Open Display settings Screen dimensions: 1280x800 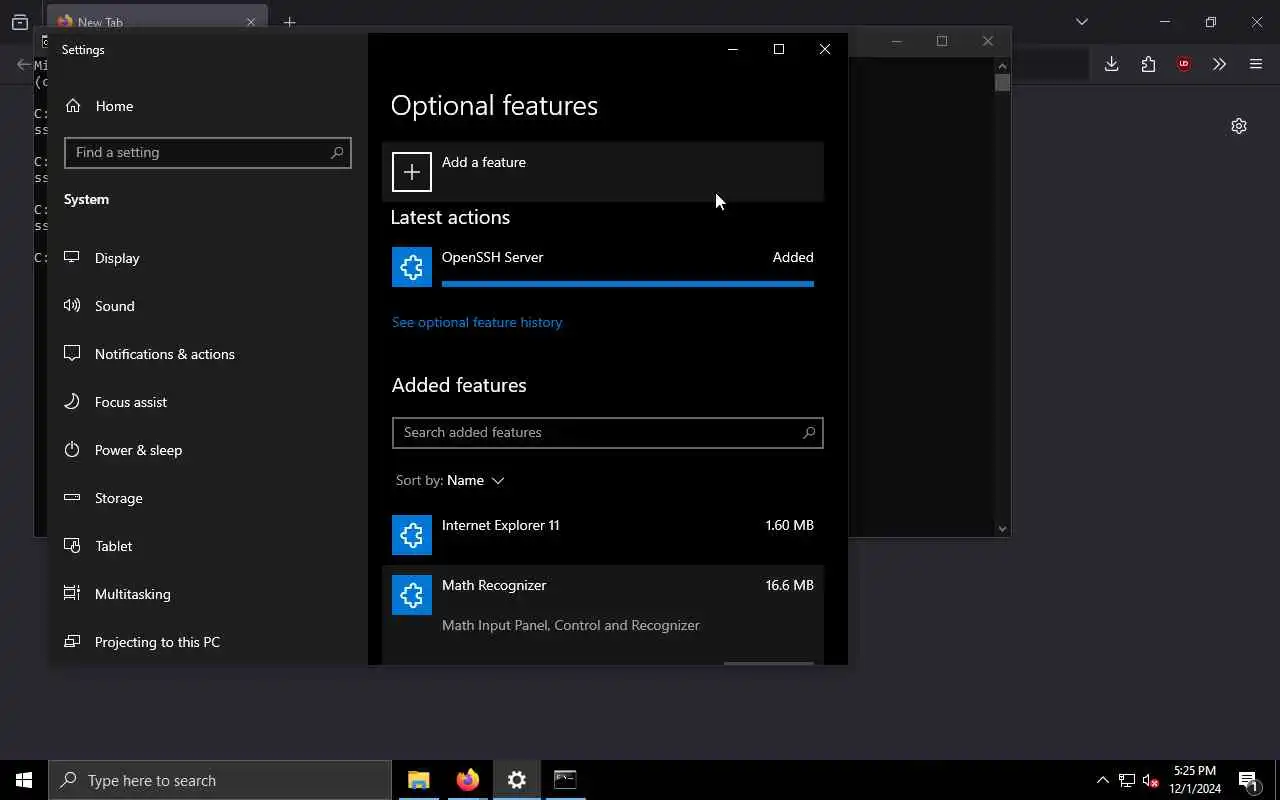[207, 258]
